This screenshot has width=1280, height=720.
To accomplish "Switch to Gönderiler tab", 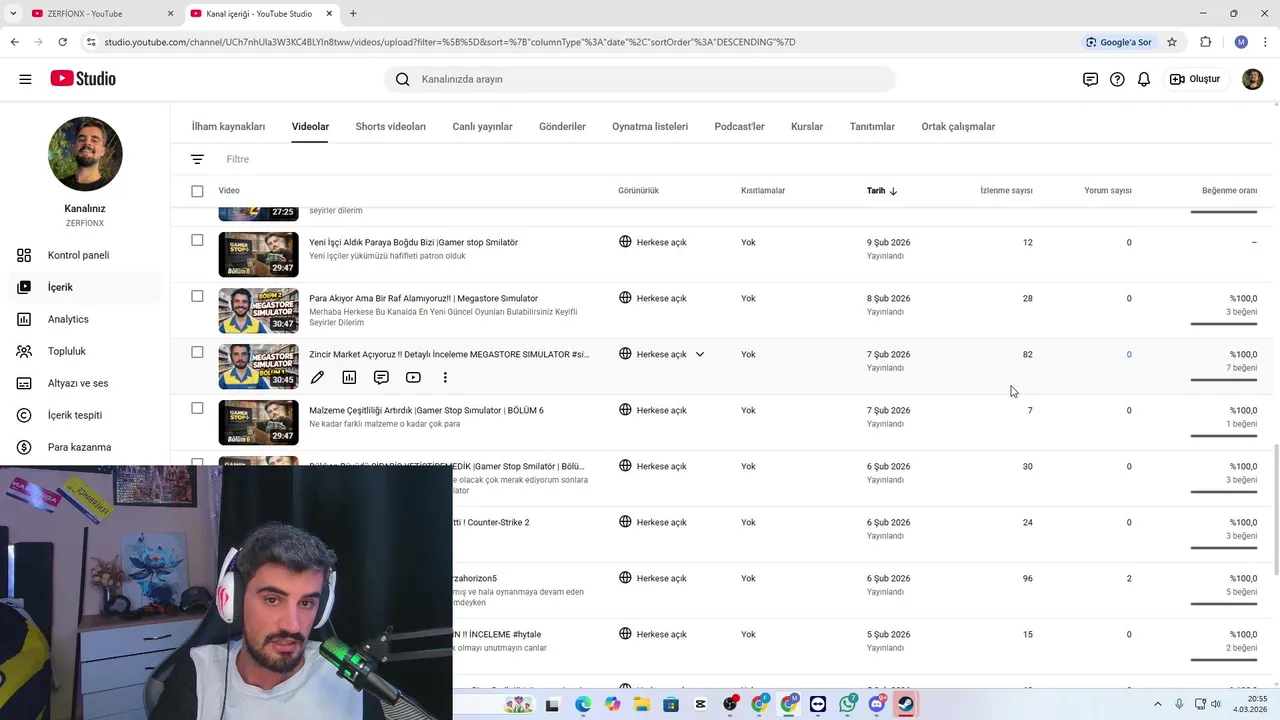I will point(562,126).
